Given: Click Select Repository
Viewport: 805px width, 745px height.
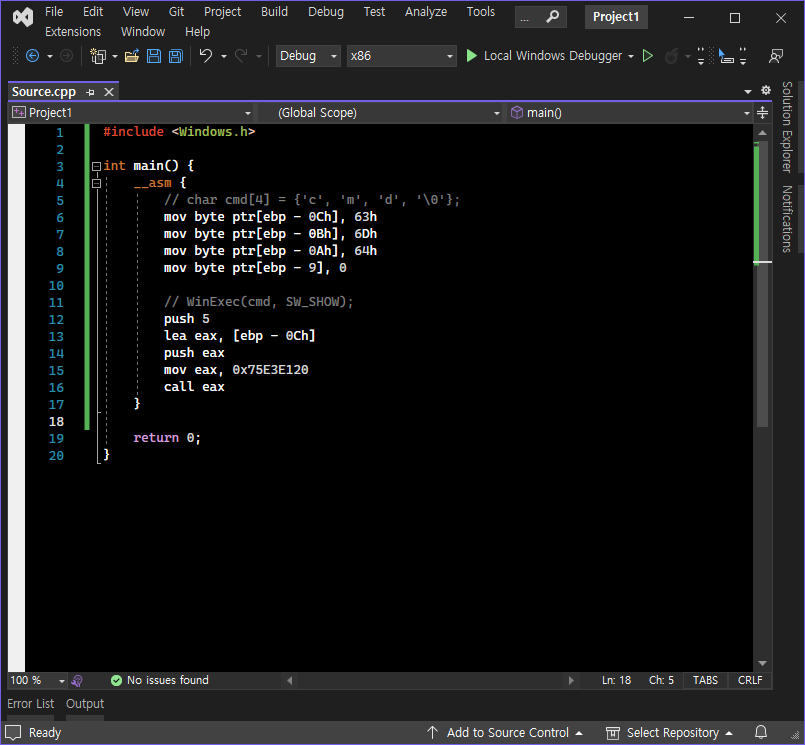Looking at the screenshot, I should click(x=673, y=733).
